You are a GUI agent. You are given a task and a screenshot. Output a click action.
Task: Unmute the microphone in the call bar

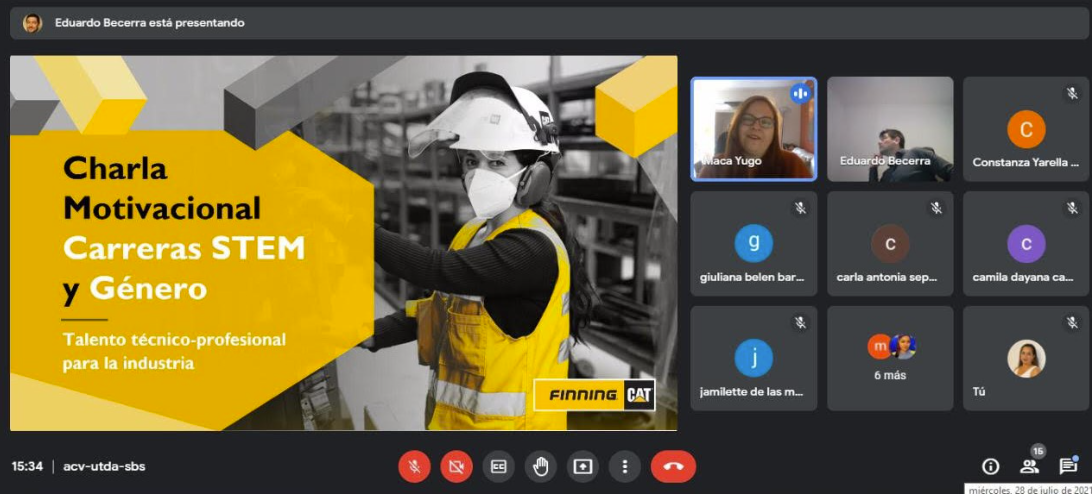414,466
